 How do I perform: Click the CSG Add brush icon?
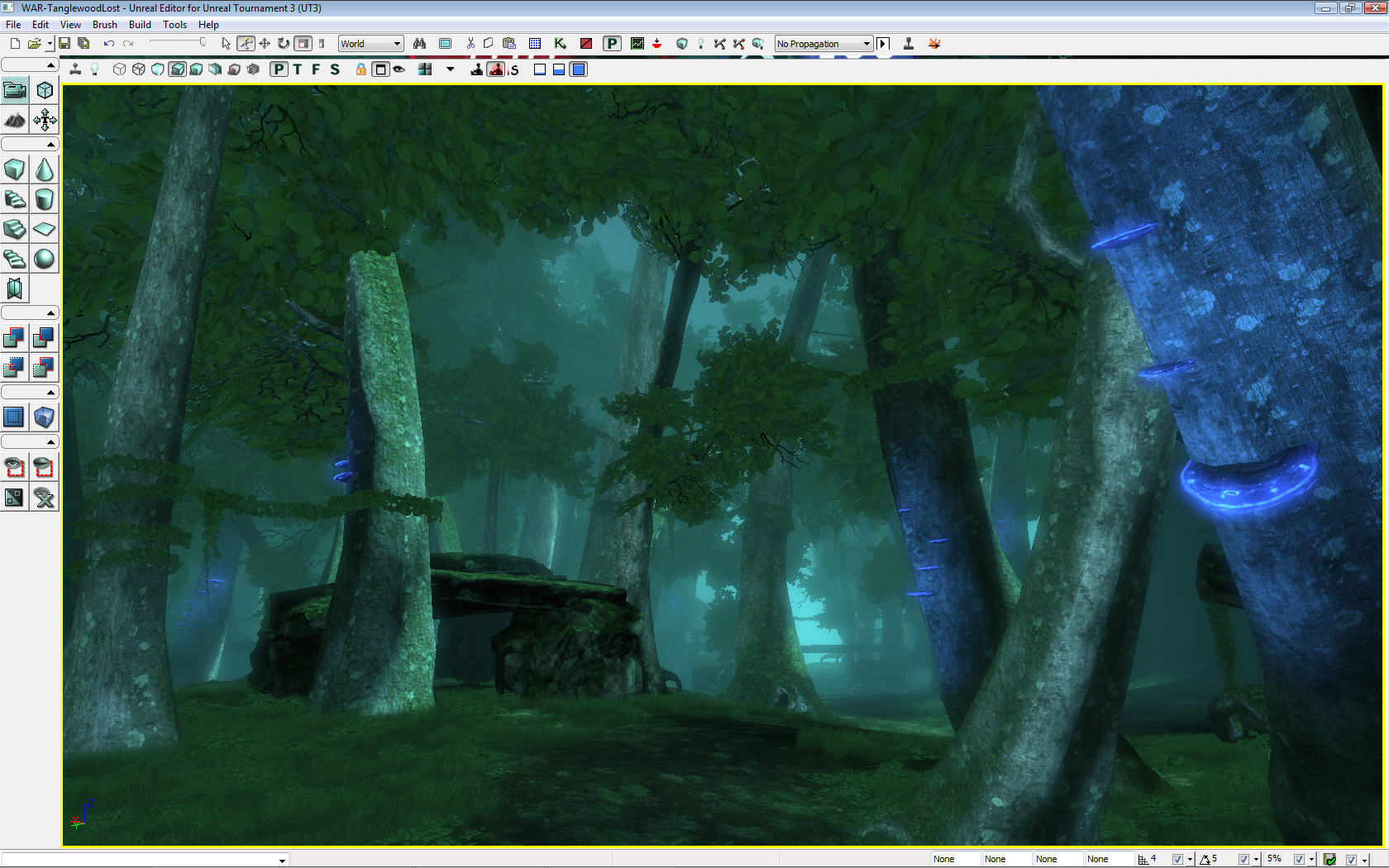[15, 338]
